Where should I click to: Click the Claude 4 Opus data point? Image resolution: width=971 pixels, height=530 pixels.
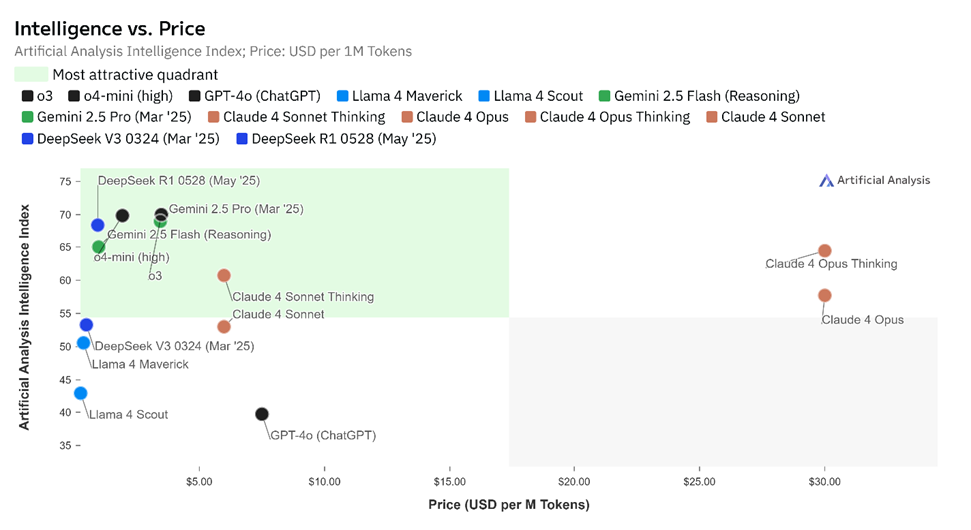tap(824, 295)
